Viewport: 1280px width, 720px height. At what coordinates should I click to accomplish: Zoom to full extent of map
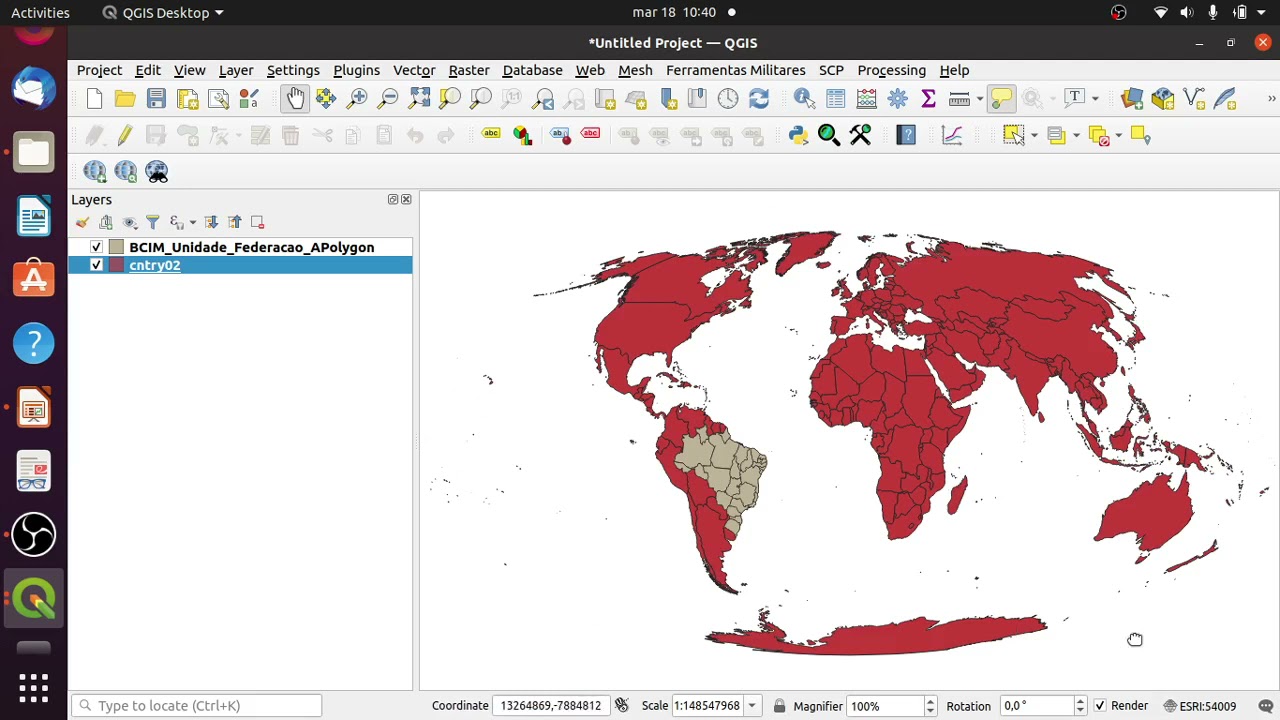click(x=419, y=99)
